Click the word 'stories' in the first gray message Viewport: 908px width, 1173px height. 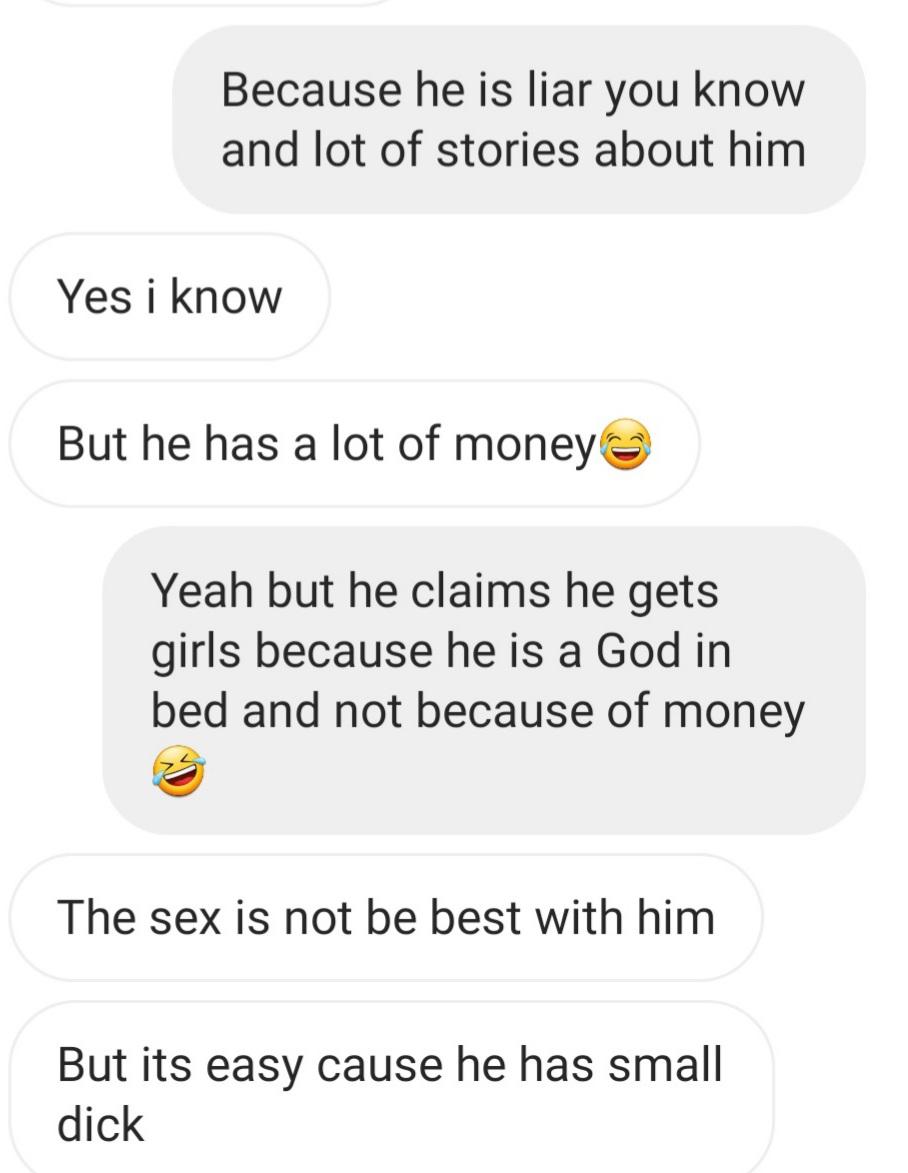tap(507, 150)
